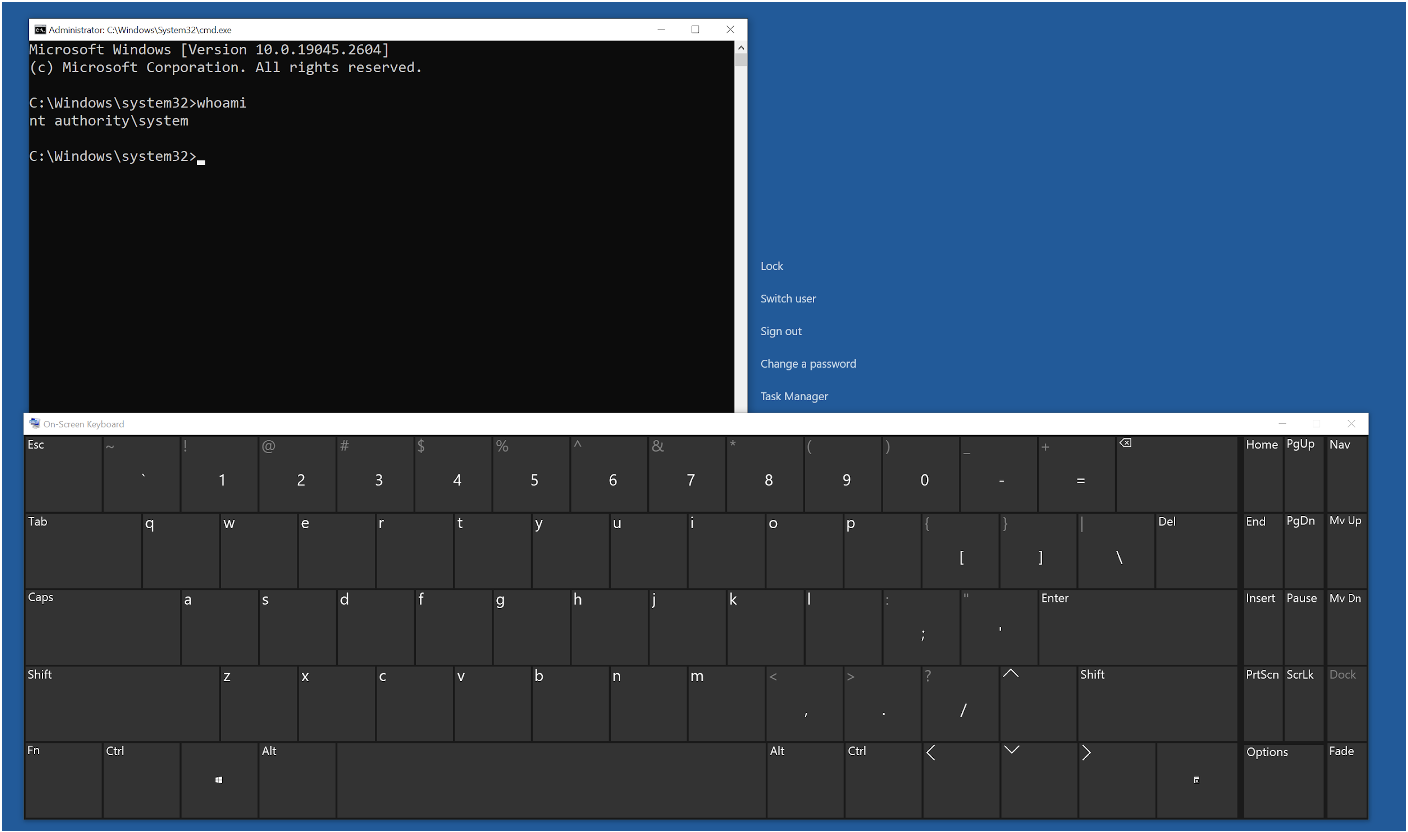
Task: Tap the PgDn key
Action: click(1304, 550)
